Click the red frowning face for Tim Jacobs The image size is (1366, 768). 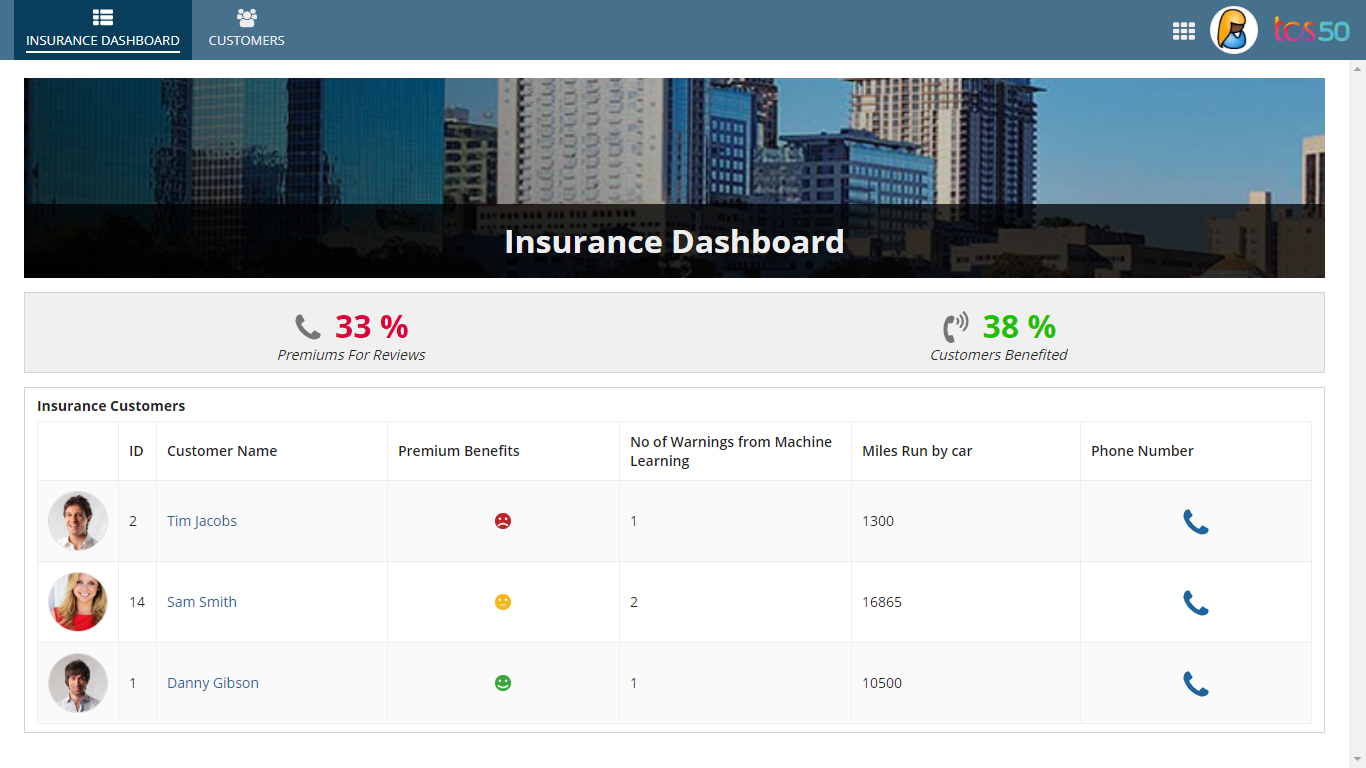(503, 520)
